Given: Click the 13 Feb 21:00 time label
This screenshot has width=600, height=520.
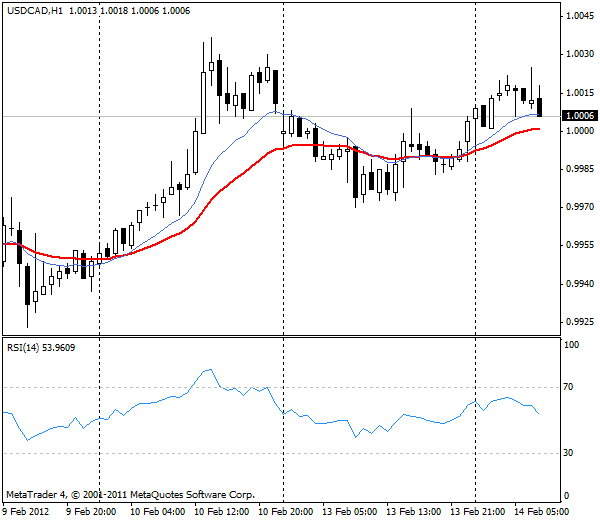Looking at the screenshot, I should point(477,512).
